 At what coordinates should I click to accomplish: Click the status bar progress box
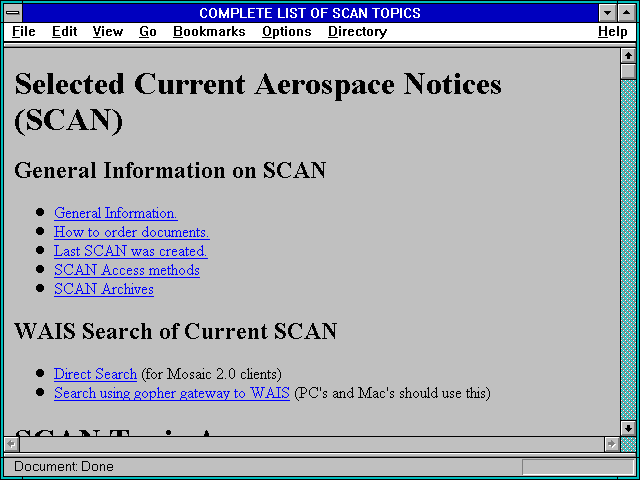coord(578,467)
